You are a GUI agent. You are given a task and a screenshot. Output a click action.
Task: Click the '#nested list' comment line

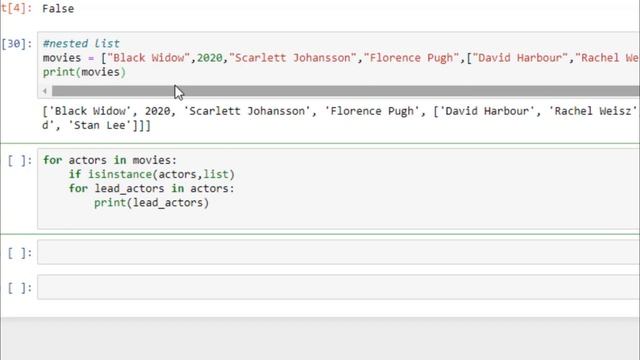coord(81,44)
